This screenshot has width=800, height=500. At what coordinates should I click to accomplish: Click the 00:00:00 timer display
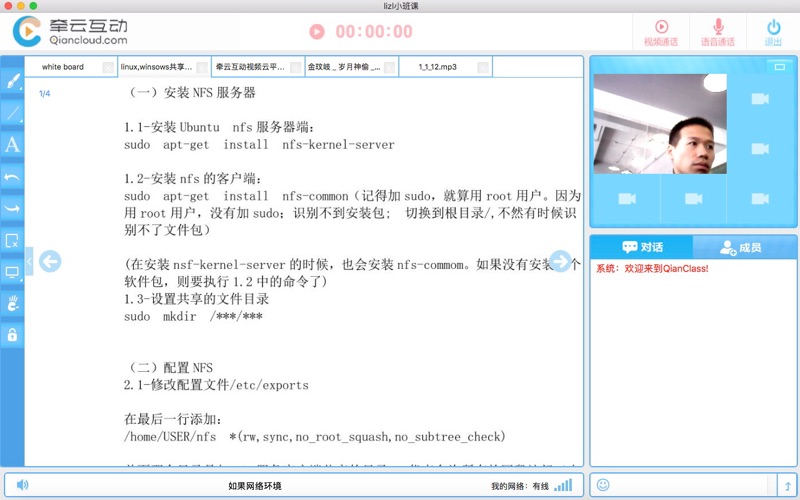click(x=374, y=32)
